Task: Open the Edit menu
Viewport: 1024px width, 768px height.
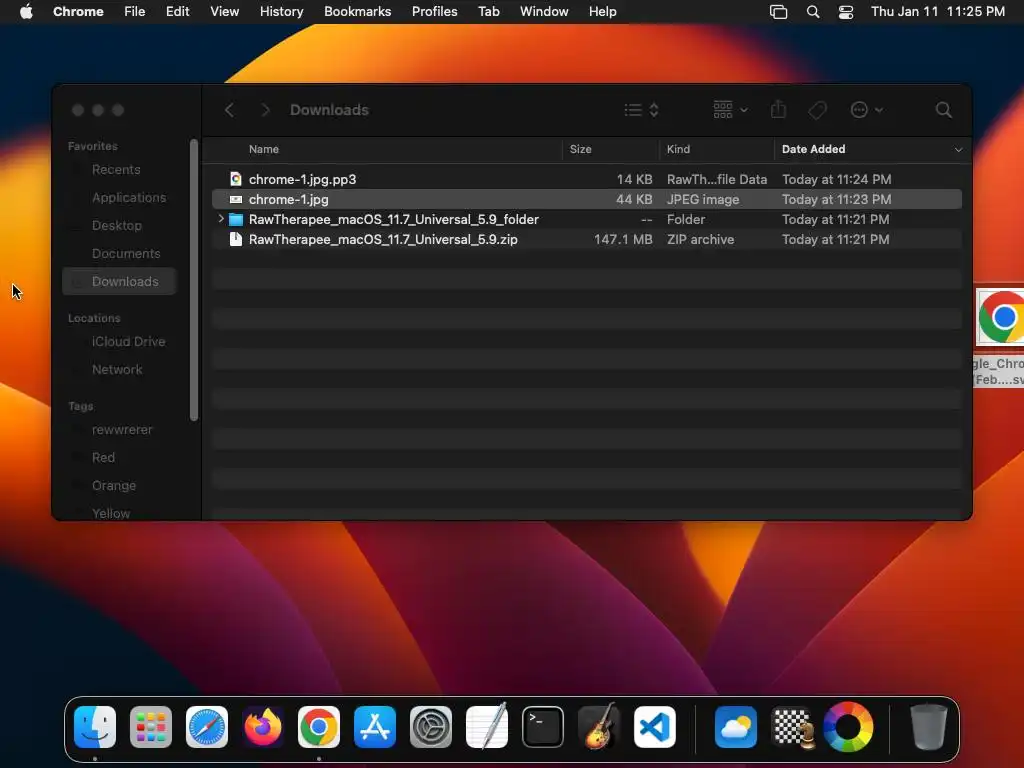Action: [178, 12]
